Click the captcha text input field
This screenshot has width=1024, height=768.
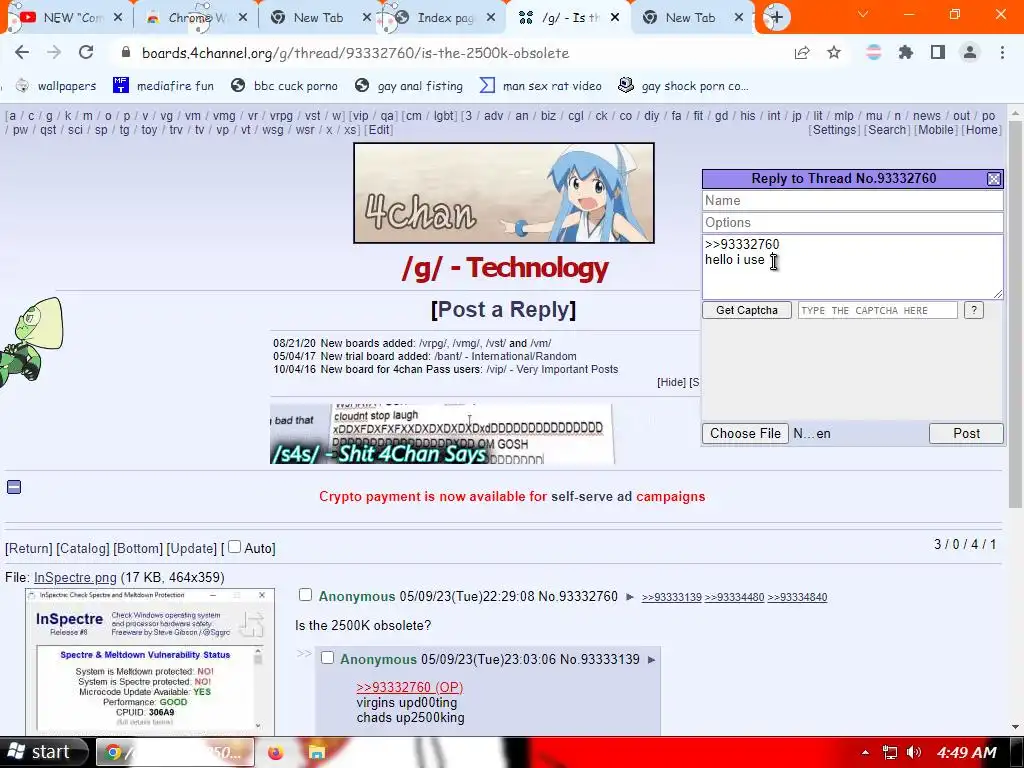coord(878,310)
